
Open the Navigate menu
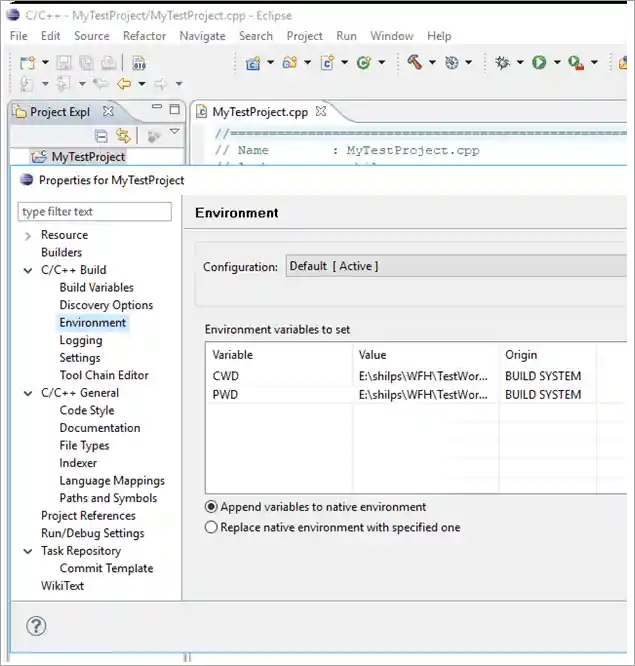click(203, 36)
